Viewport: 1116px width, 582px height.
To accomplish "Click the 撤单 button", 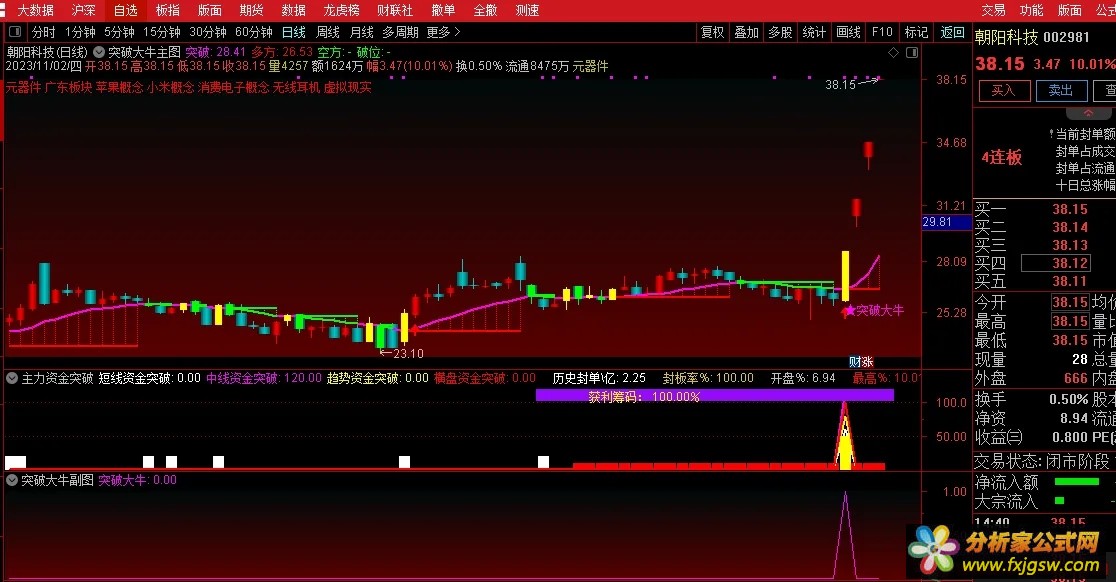I will 443,10.
